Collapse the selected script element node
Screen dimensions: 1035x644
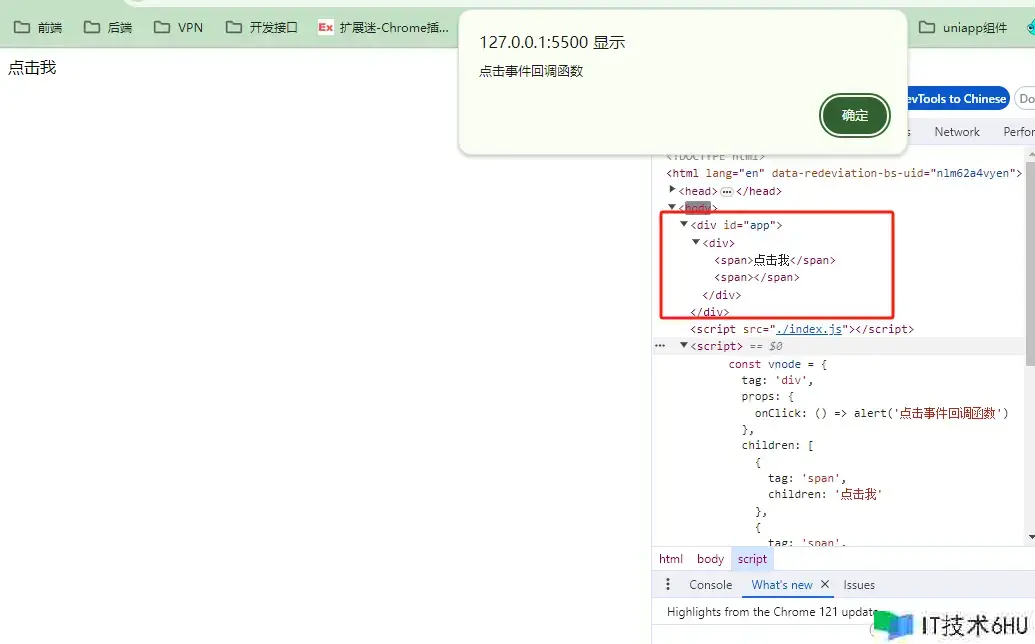[x=684, y=345]
